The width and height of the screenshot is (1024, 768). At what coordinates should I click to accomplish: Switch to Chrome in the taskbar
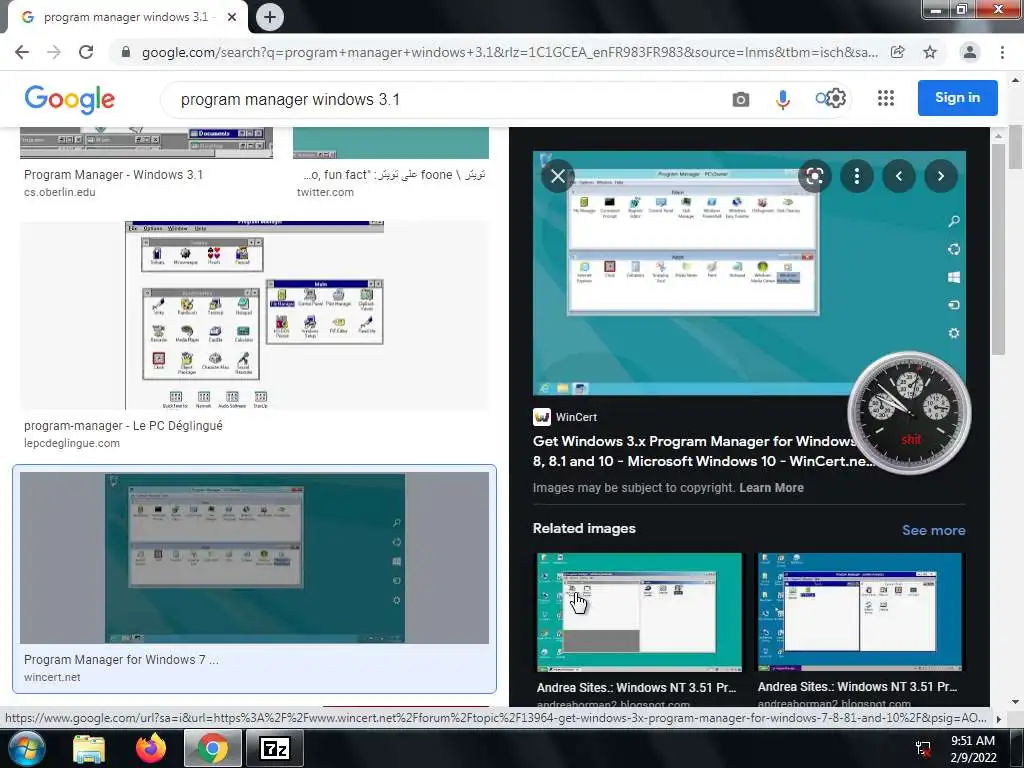pos(212,748)
